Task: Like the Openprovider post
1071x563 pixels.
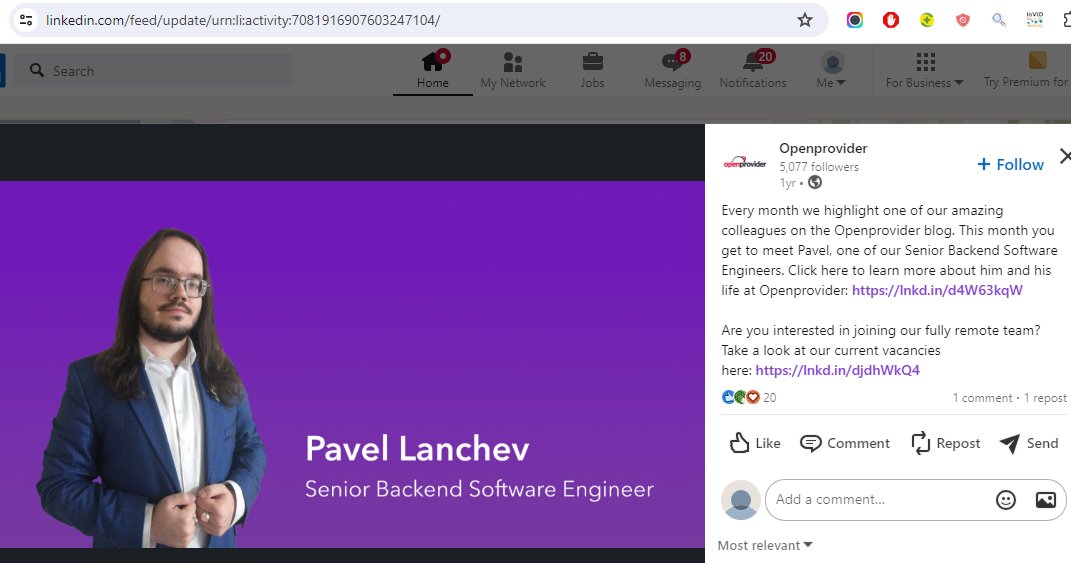Action: click(x=755, y=443)
